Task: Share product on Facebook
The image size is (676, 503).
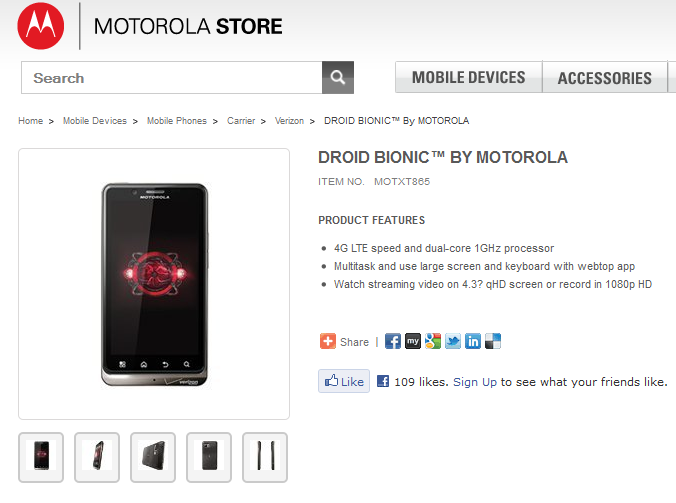Action: [x=393, y=341]
